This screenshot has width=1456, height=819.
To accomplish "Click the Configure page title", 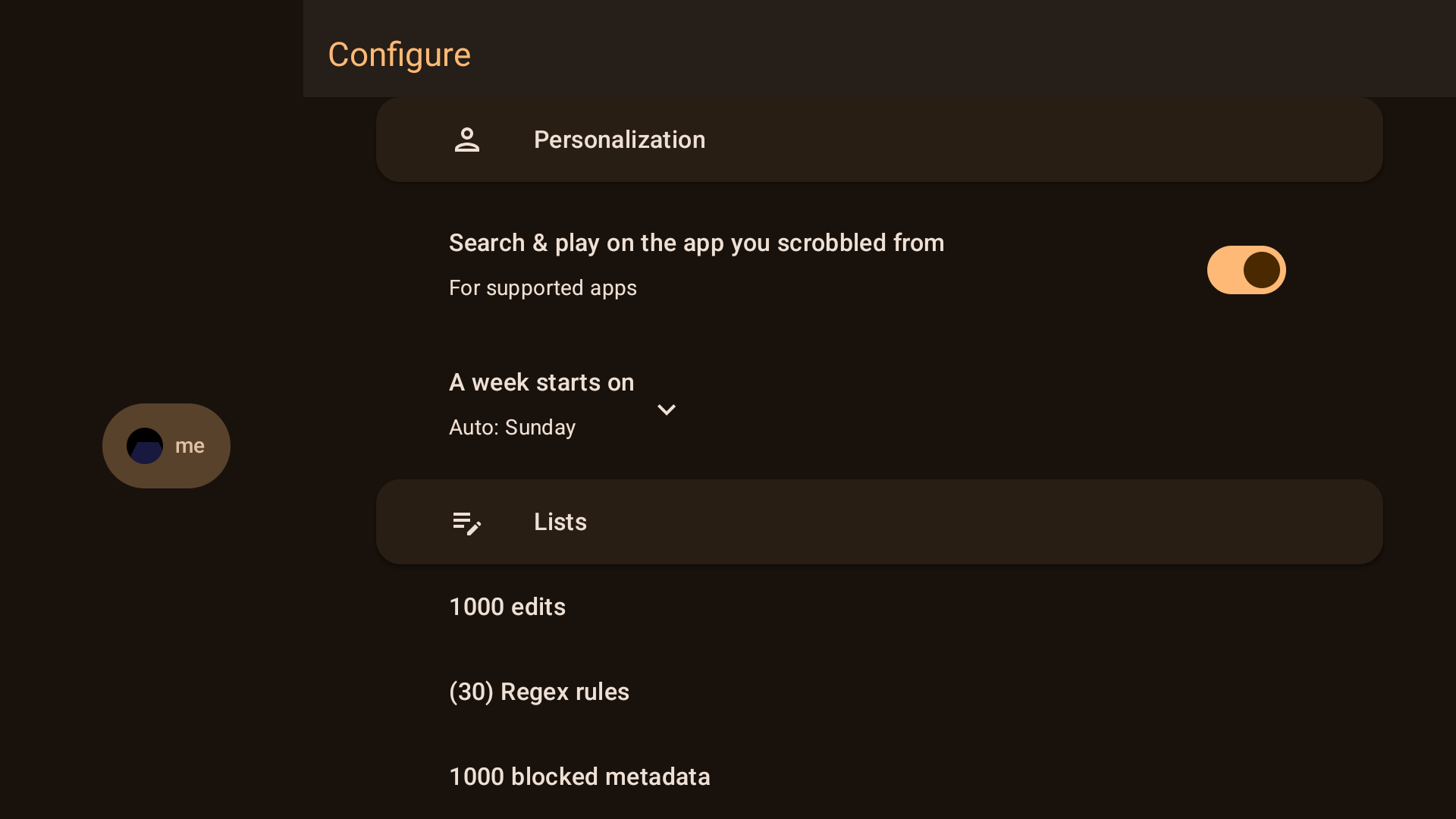I will tap(399, 55).
